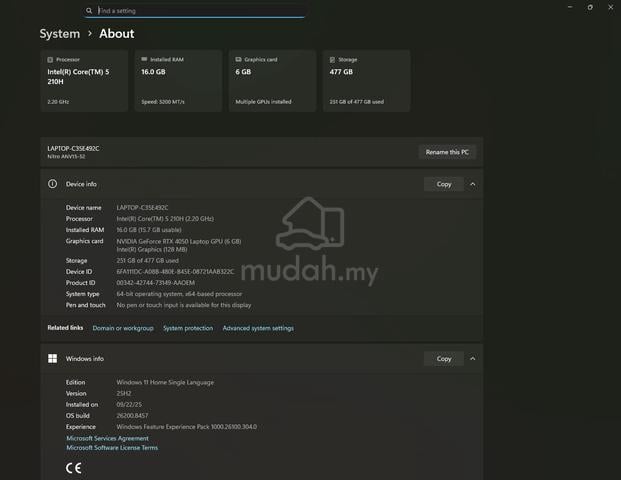Viewport: 621px width, 480px height.
Task: Click the Storage drive icon
Action: click(332, 60)
